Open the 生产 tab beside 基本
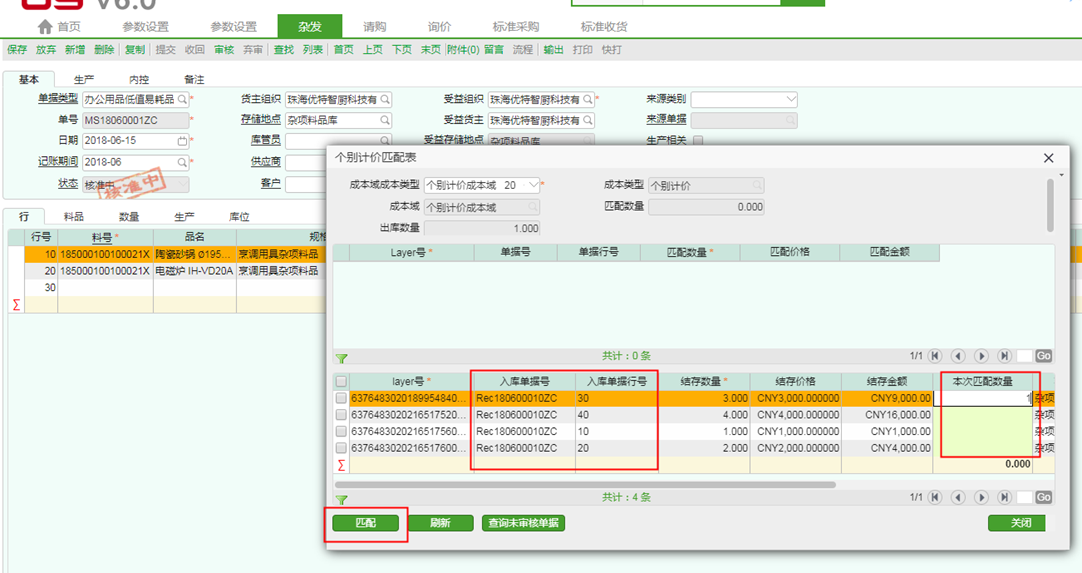The width and height of the screenshot is (1082, 573). 84,79
